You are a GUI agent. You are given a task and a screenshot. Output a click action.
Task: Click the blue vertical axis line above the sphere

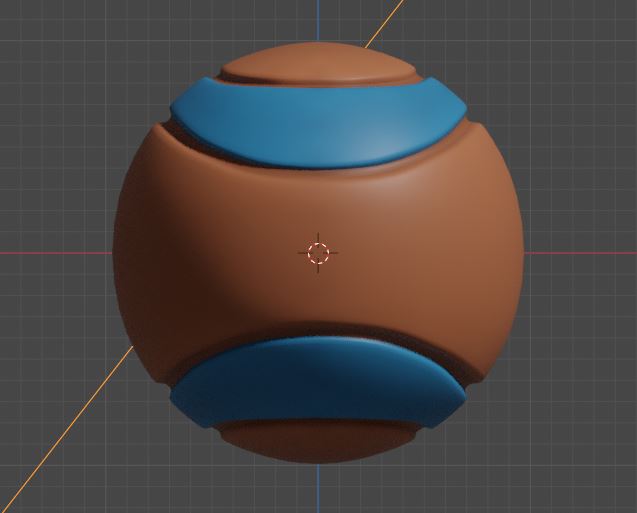[319, 22]
